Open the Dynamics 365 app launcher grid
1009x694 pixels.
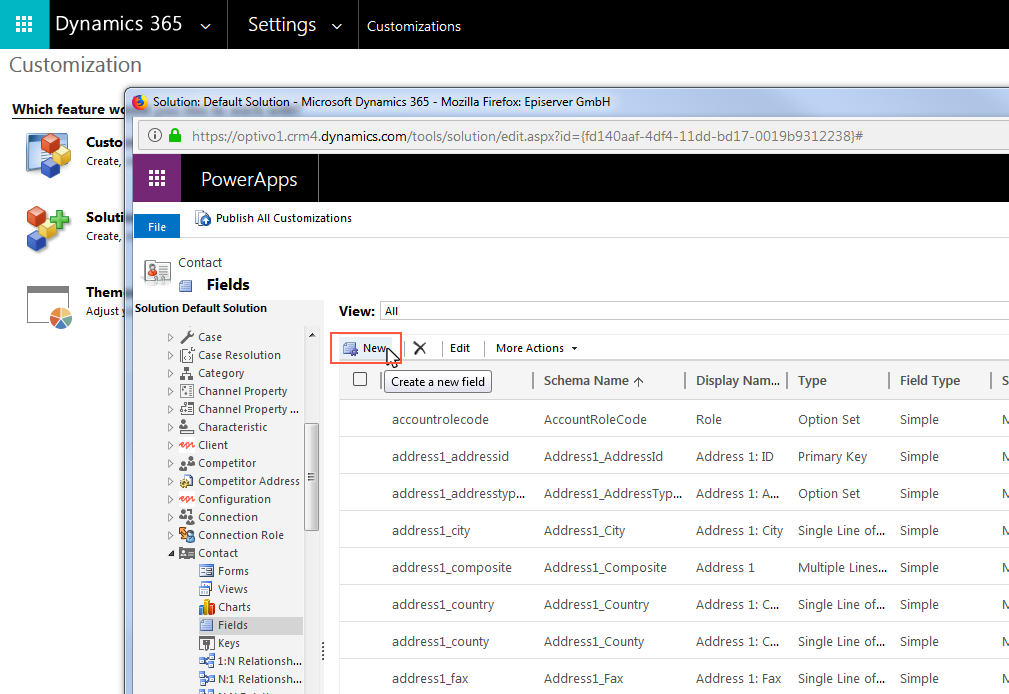tap(24, 24)
